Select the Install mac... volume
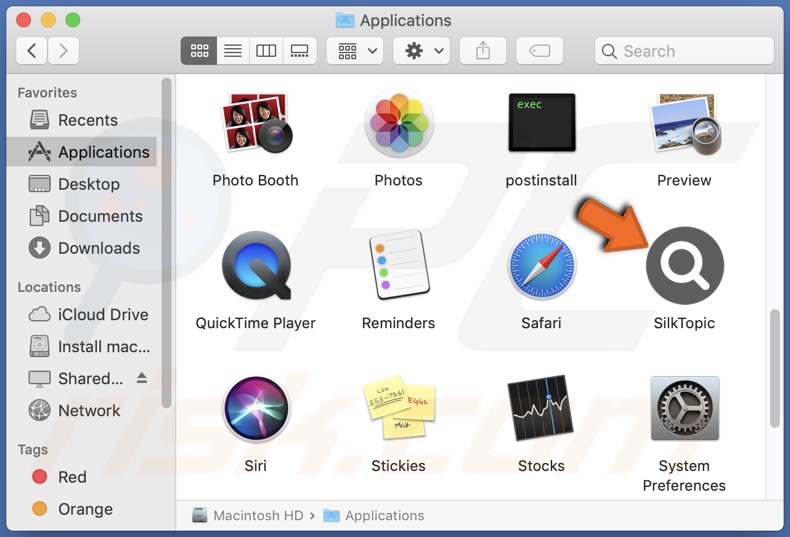790x537 pixels. (83, 347)
